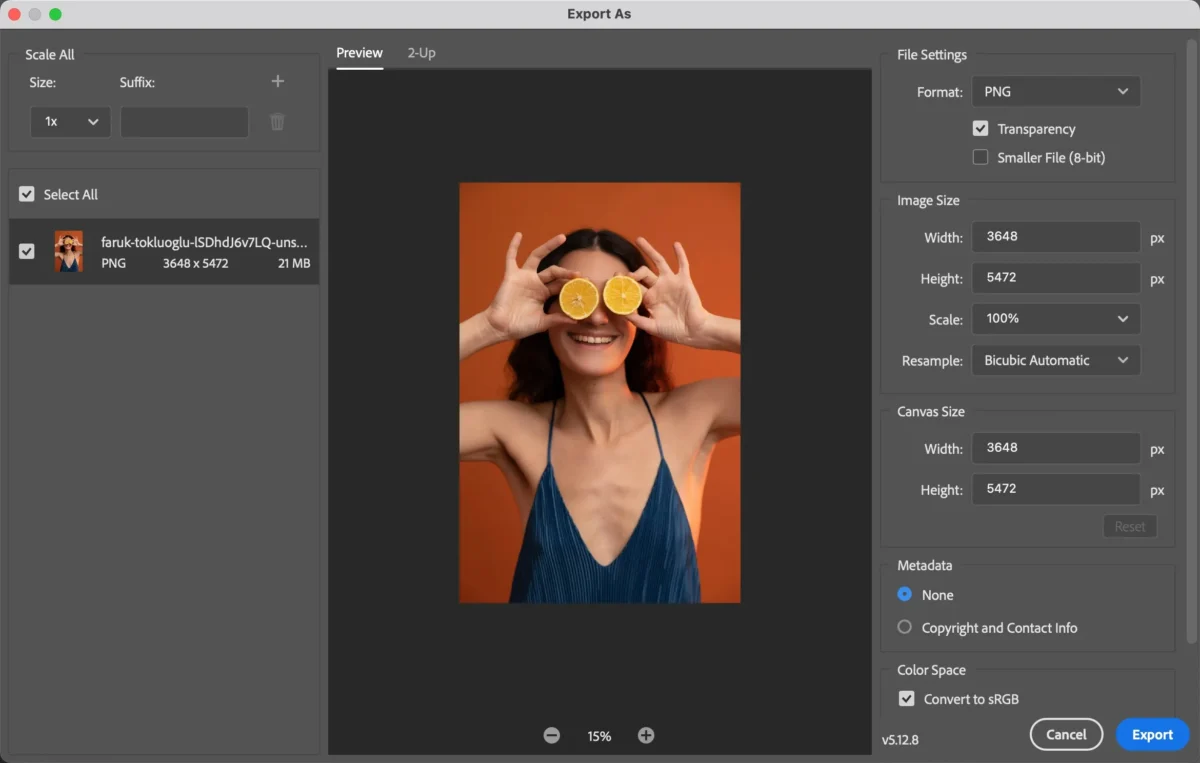Zoom in using the plus icon
The image size is (1200, 763).
coord(646,735)
